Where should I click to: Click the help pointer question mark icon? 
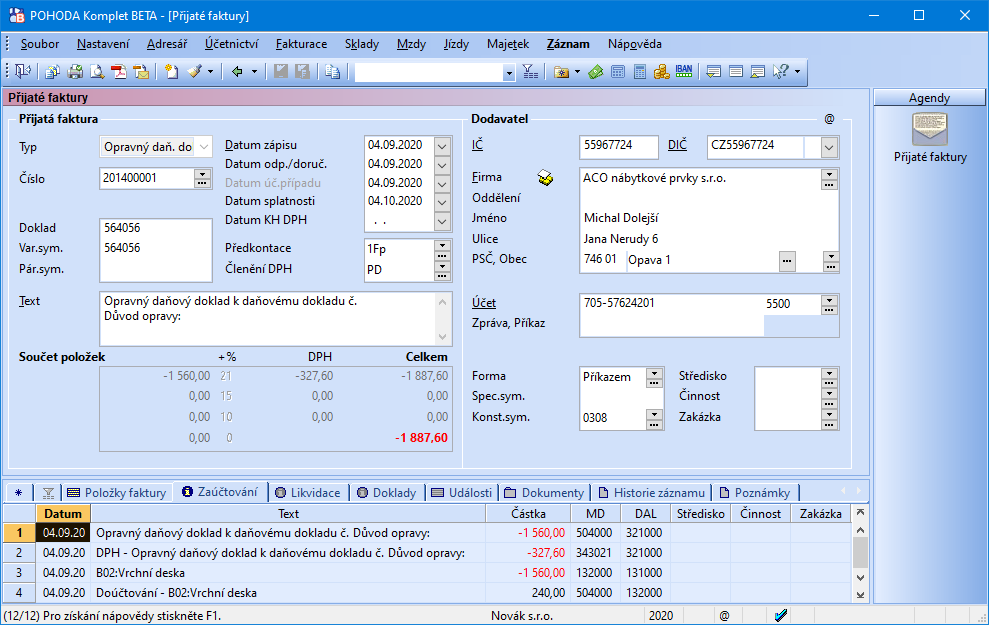(780, 72)
